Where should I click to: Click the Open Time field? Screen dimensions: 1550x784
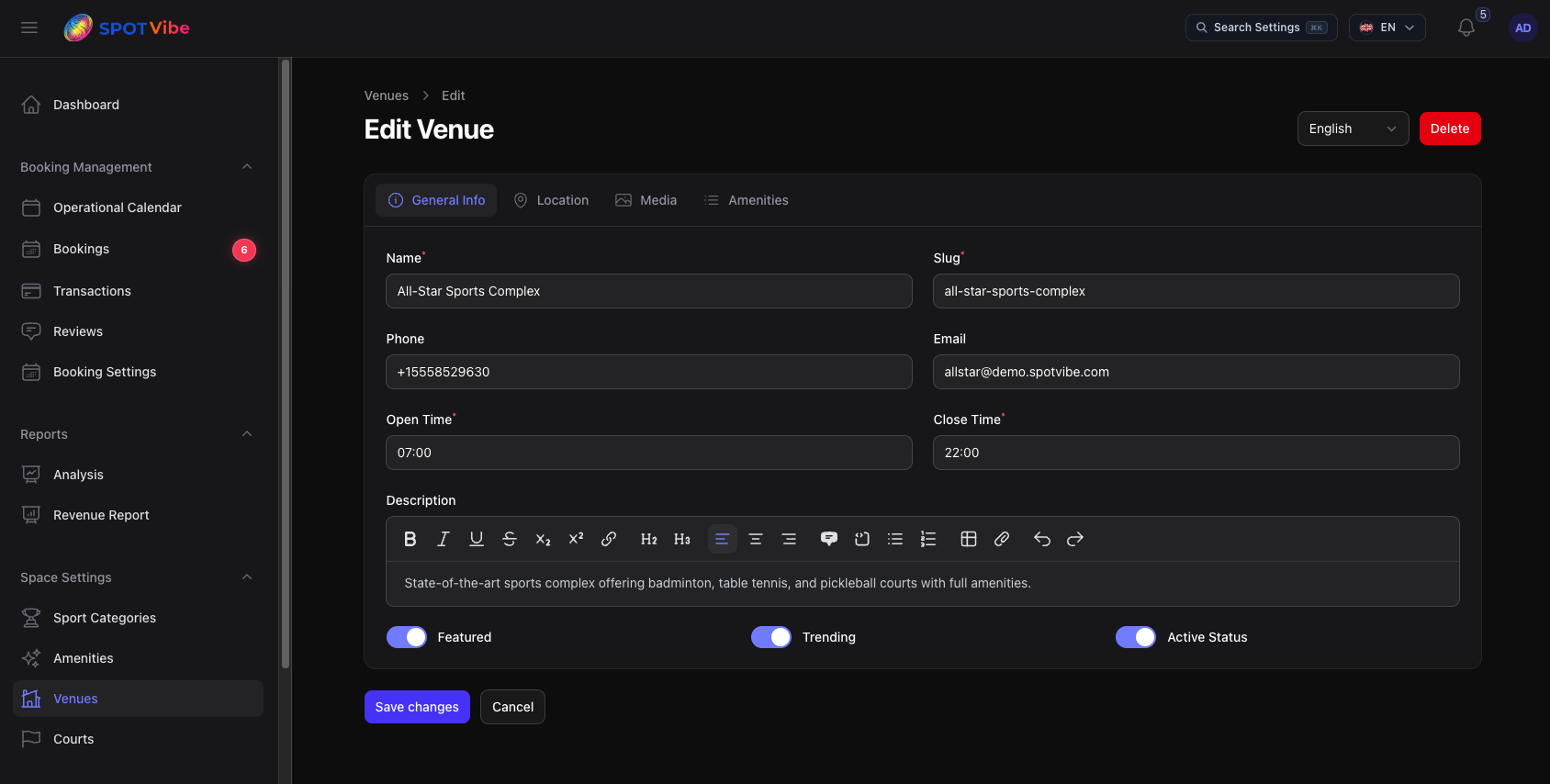(x=649, y=453)
